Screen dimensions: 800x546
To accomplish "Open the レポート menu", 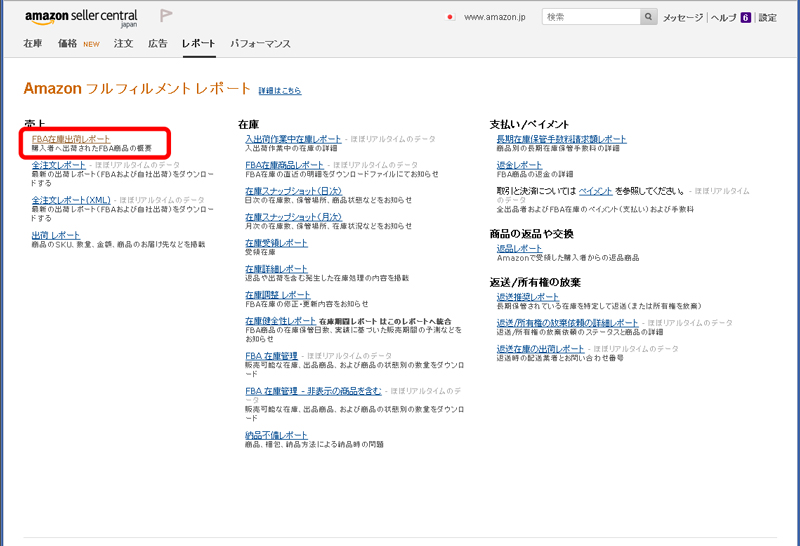I will pyautogui.click(x=198, y=43).
